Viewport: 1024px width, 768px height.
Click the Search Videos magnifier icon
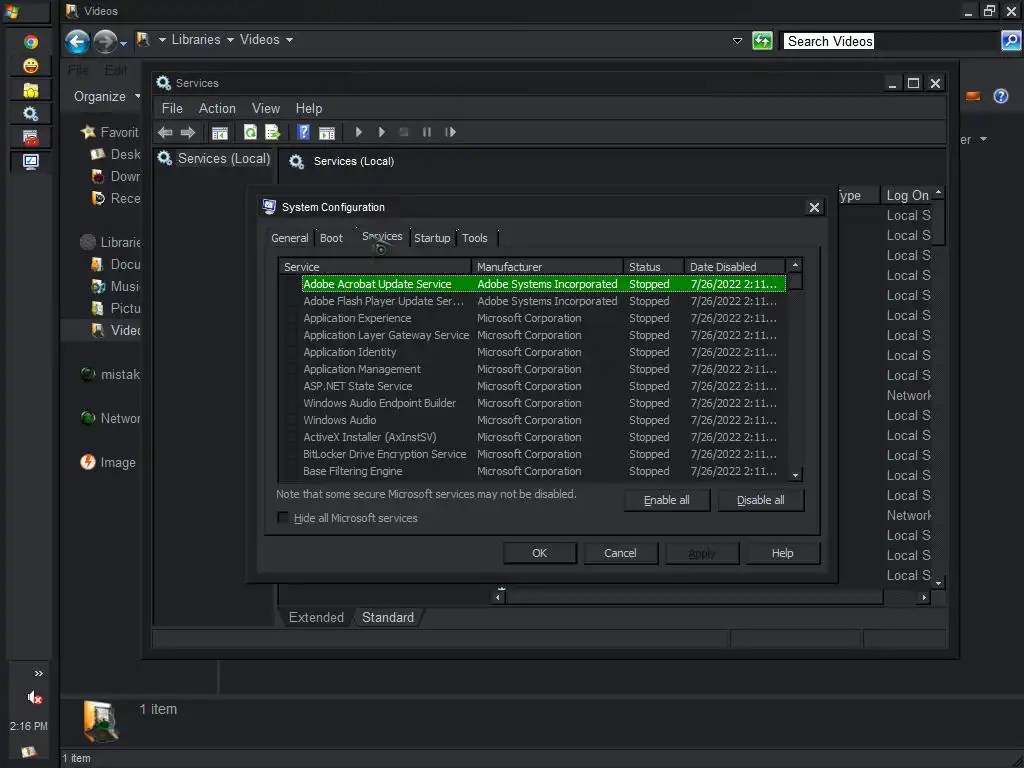click(x=1010, y=40)
